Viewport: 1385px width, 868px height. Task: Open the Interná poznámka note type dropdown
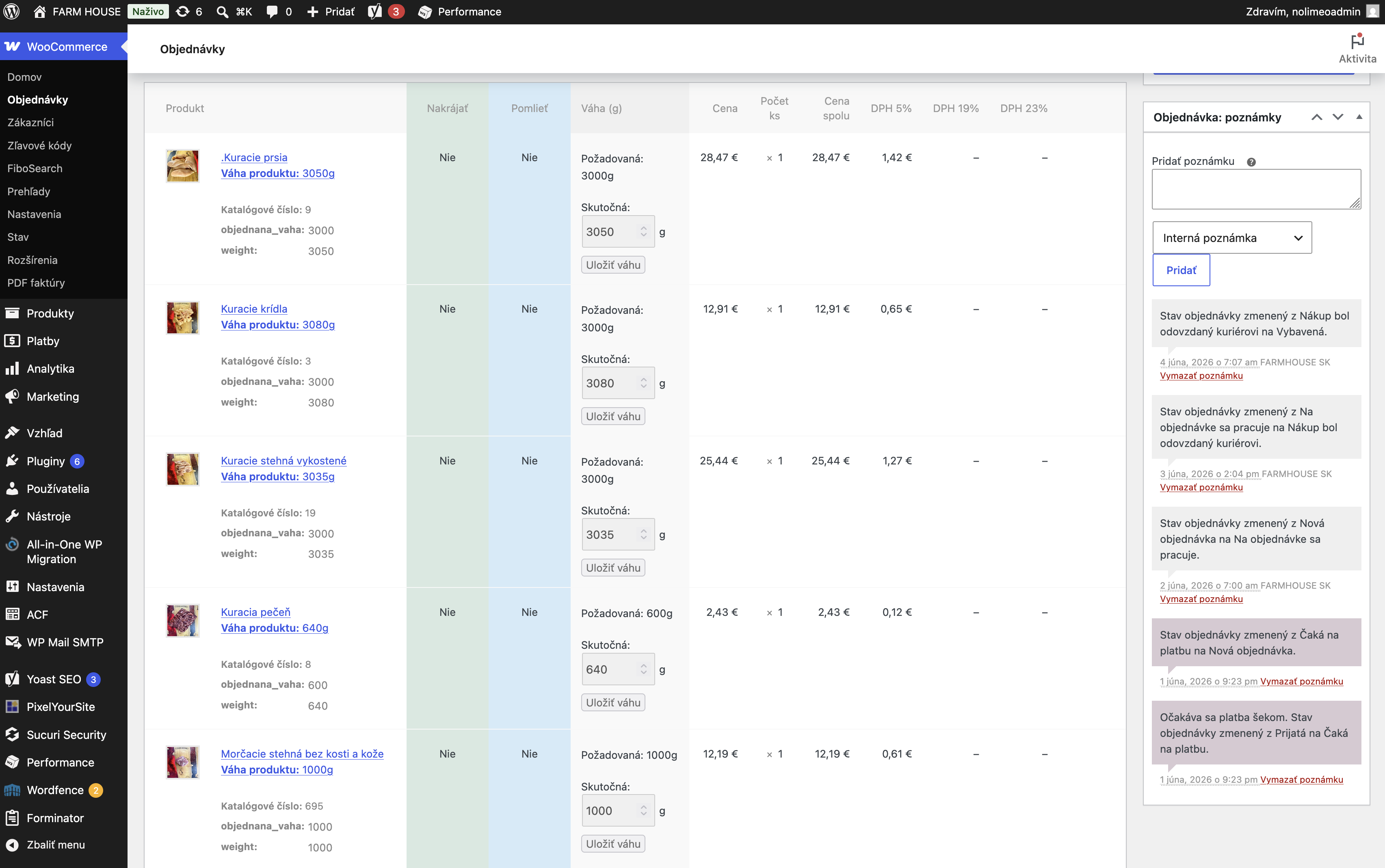[1232, 238]
